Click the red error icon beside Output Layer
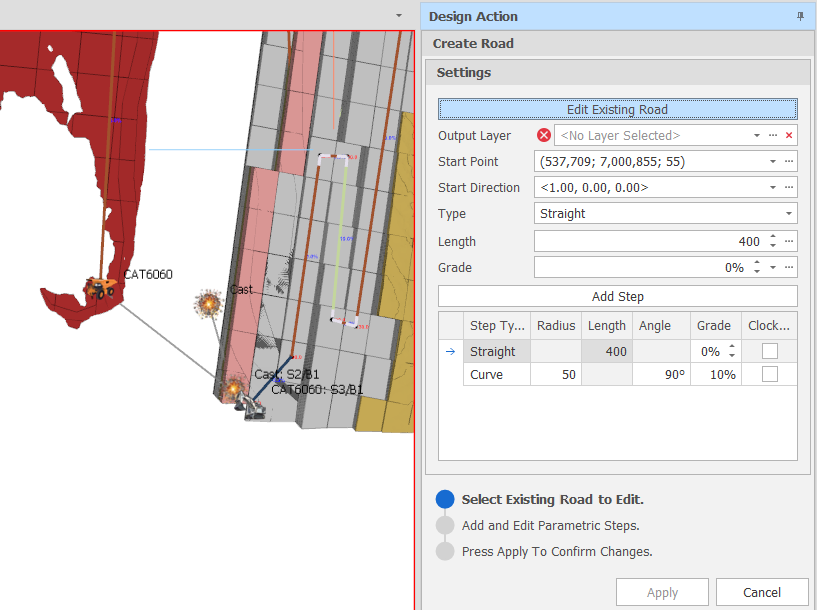The image size is (817, 610). [544, 136]
